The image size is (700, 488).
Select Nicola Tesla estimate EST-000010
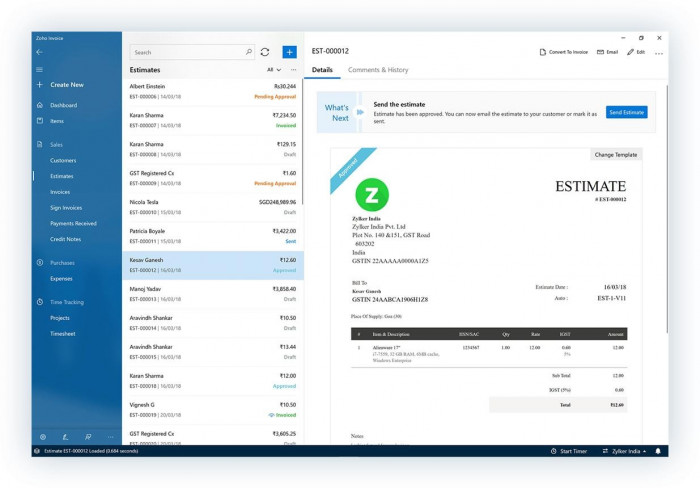click(213, 207)
